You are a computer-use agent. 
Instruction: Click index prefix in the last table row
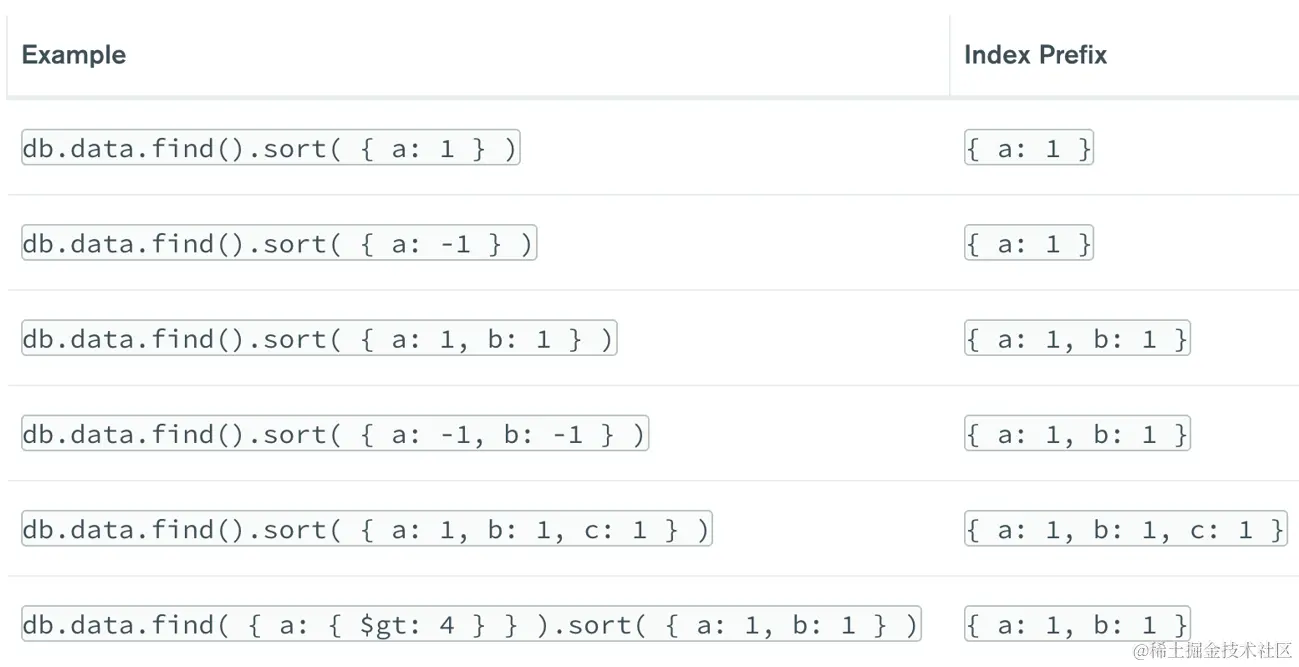pyautogui.click(x=1076, y=625)
